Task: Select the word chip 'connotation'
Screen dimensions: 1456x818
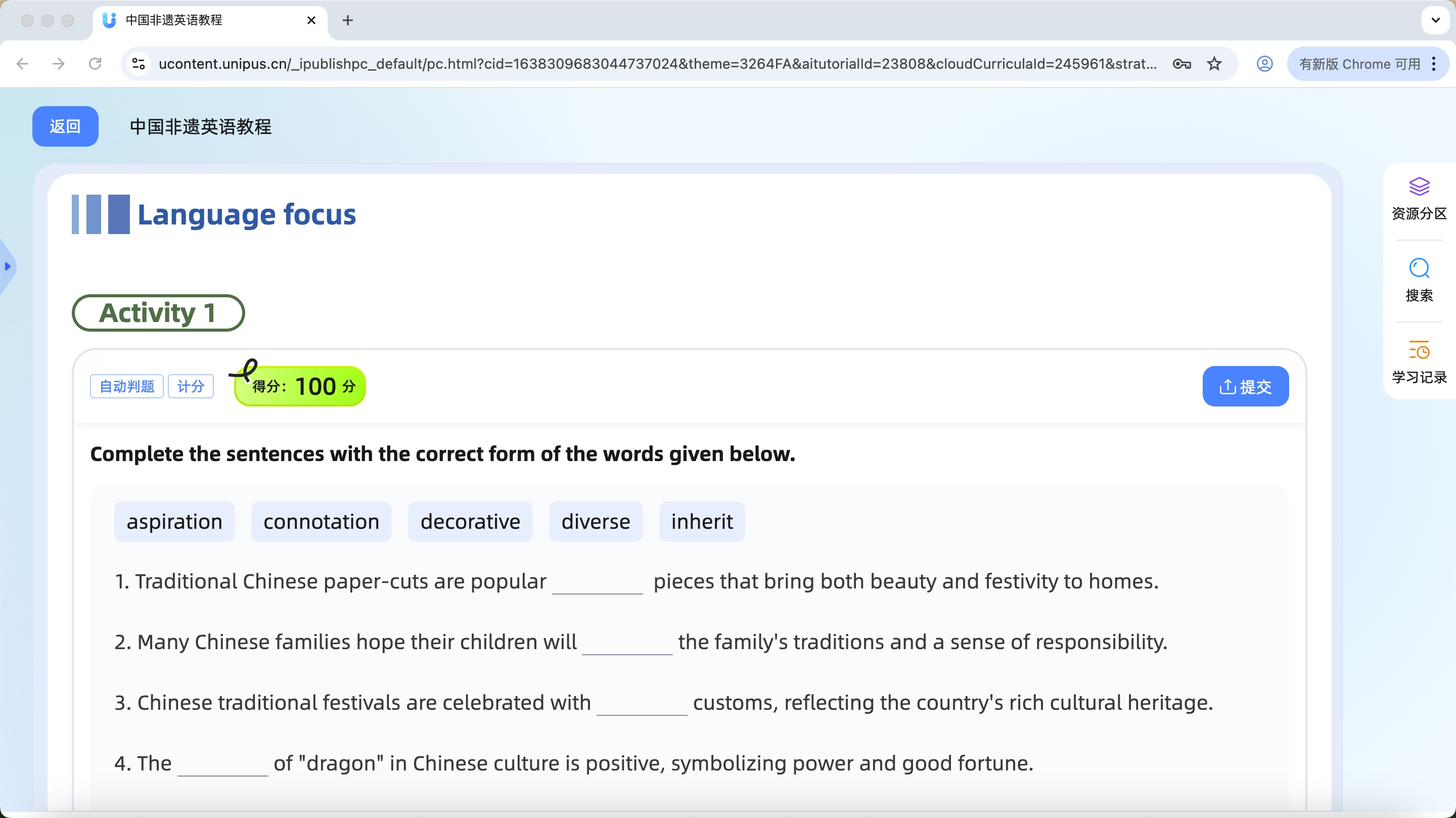Action: pyautogui.click(x=321, y=522)
